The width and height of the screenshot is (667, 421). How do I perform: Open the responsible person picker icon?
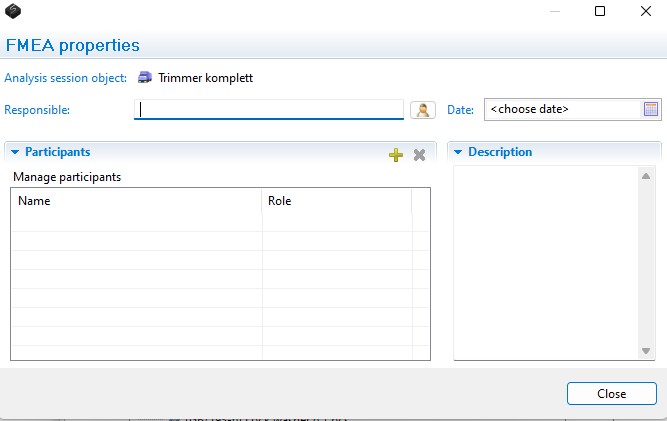422,110
